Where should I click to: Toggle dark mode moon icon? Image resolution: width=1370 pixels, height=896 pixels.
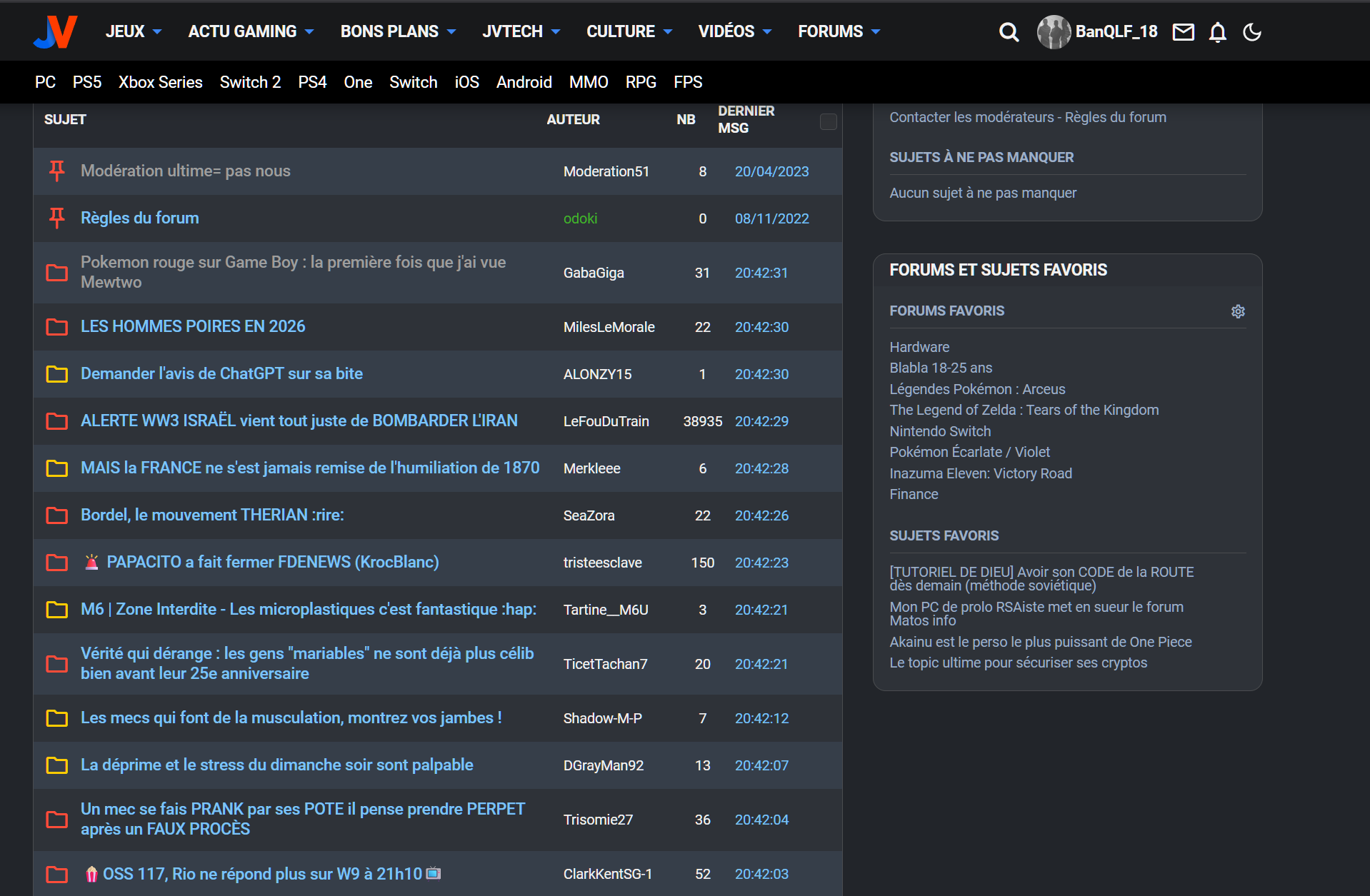(1251, 32)
